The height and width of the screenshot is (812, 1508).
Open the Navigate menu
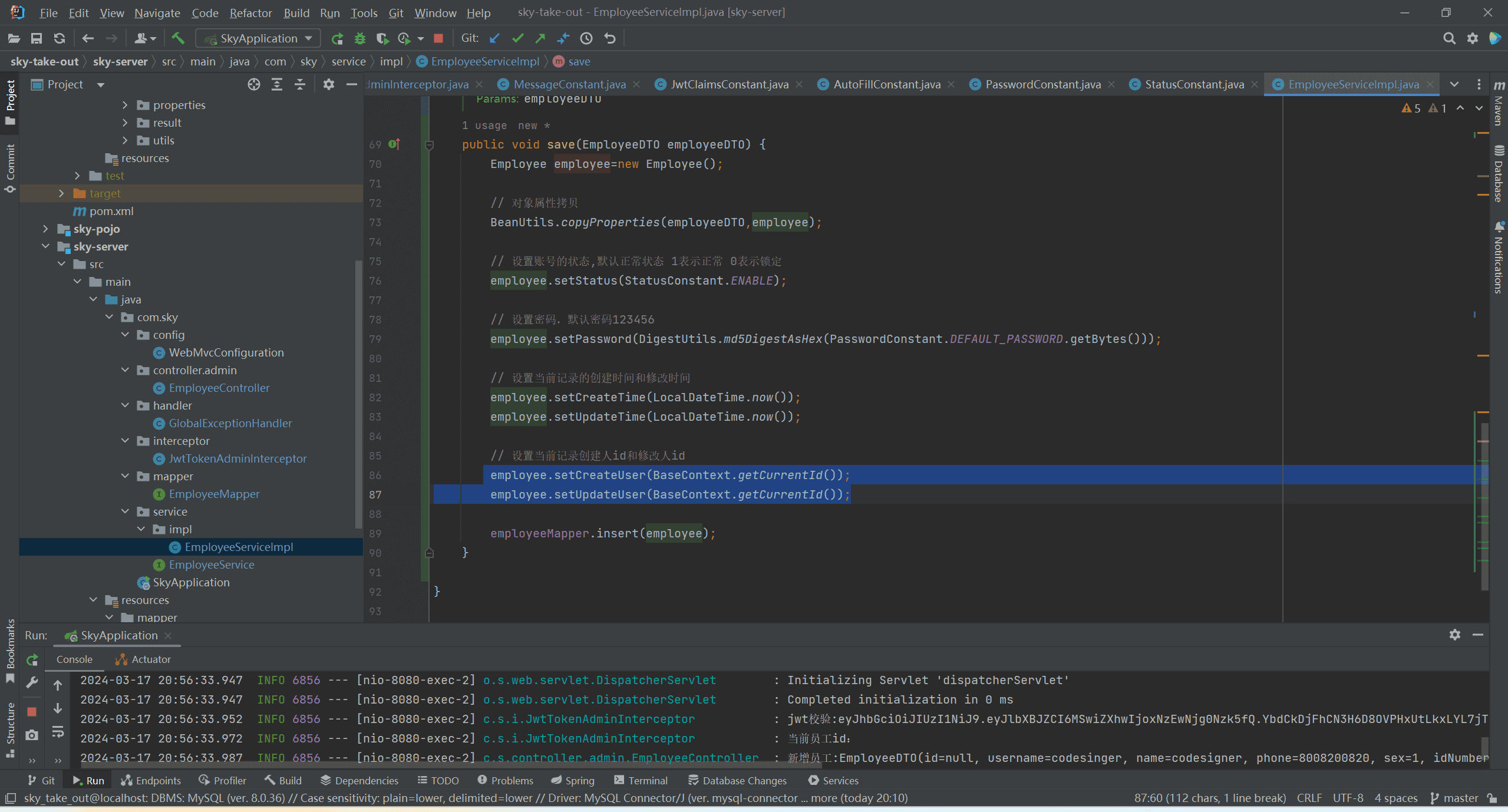pyautogui.click(x=157, y=13)
